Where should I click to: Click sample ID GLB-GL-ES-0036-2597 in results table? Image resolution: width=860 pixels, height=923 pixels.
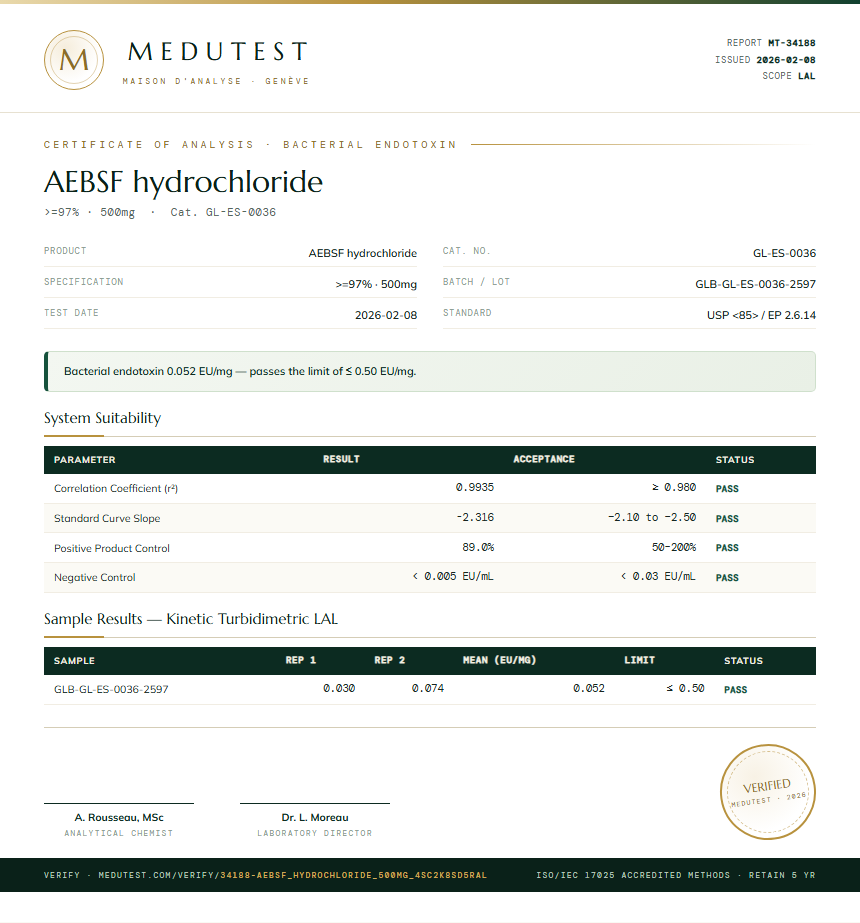click(x=111, y=689)
